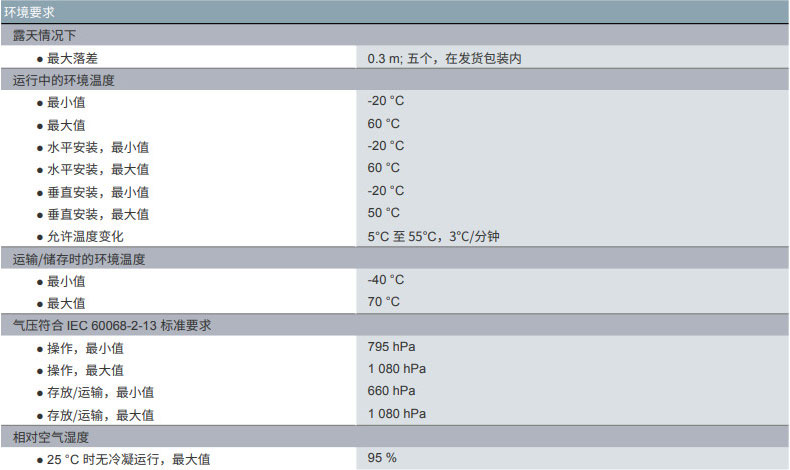Image resolution: width=790 pixels, height=470 pixels.
Task: Select the 垂直安装，最小值 row label
Action: 98,191
